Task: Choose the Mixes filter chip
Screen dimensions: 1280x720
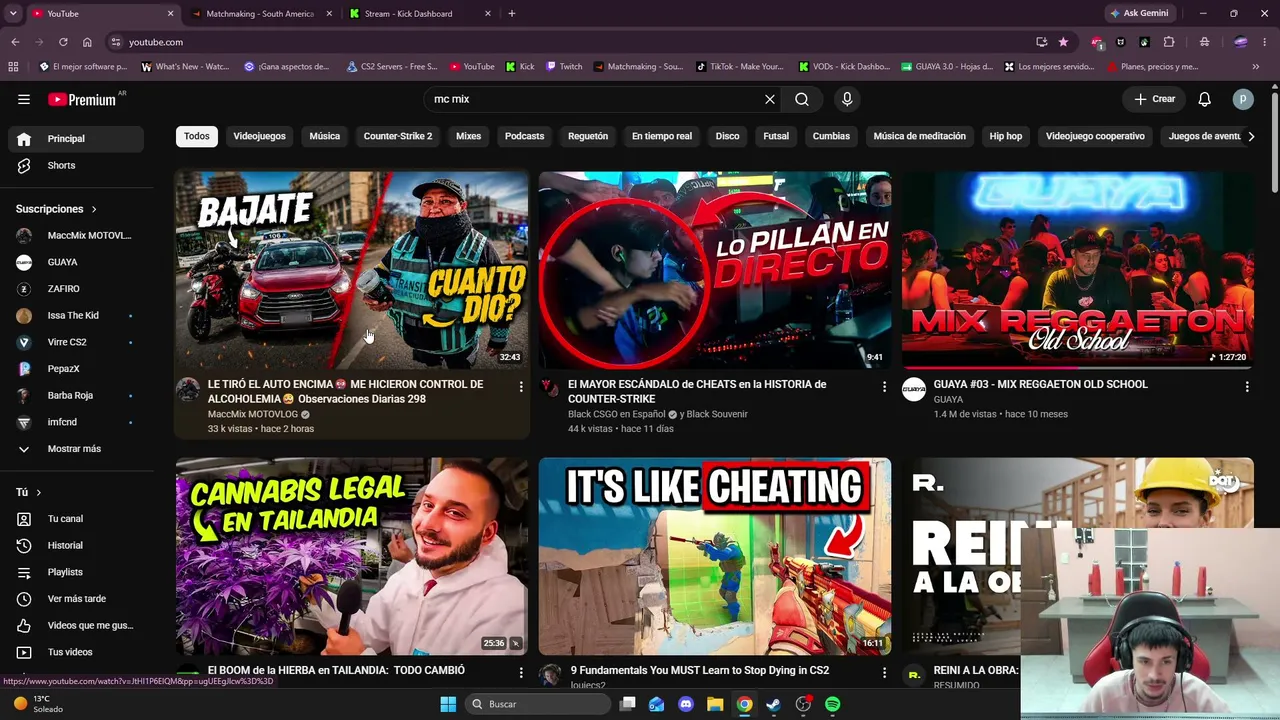Action: (x=468, y=136)
